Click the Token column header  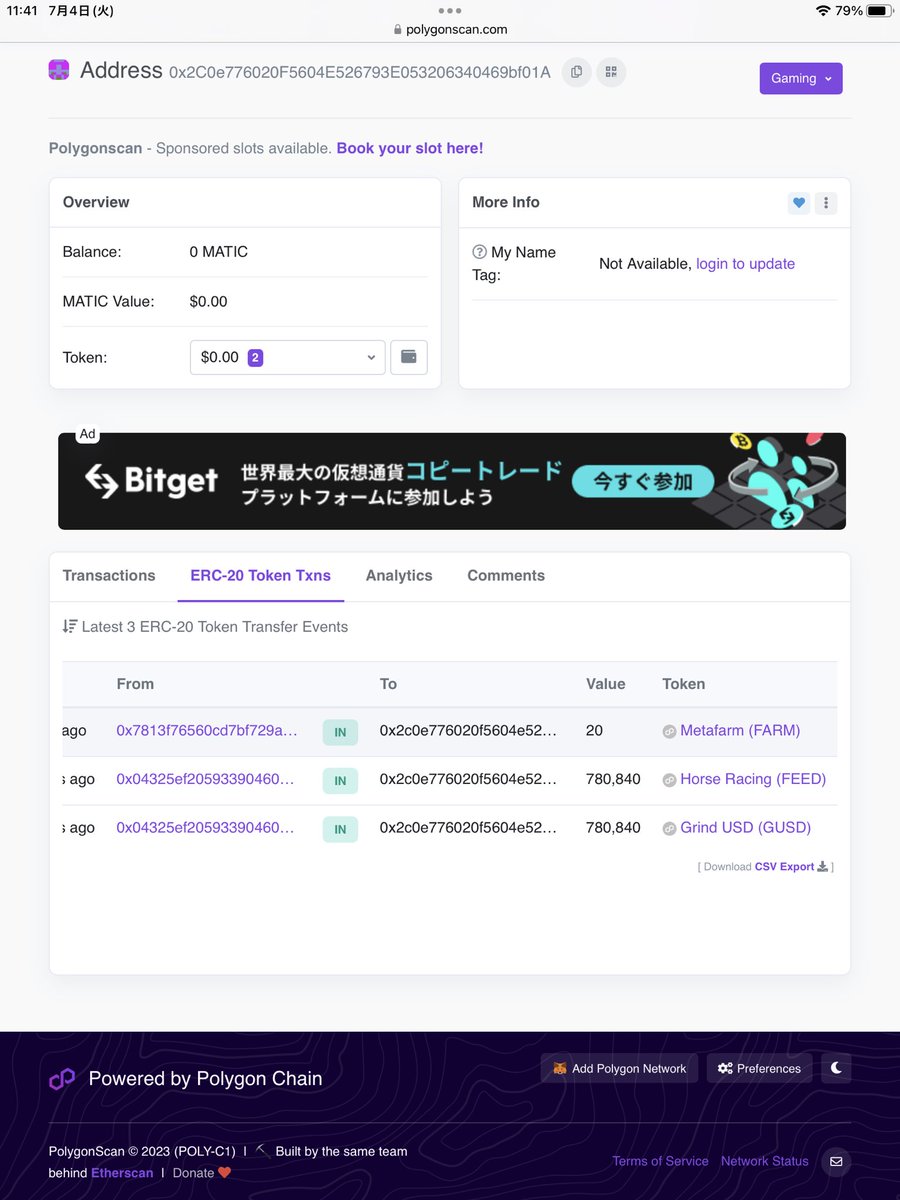tap(684, 684)
